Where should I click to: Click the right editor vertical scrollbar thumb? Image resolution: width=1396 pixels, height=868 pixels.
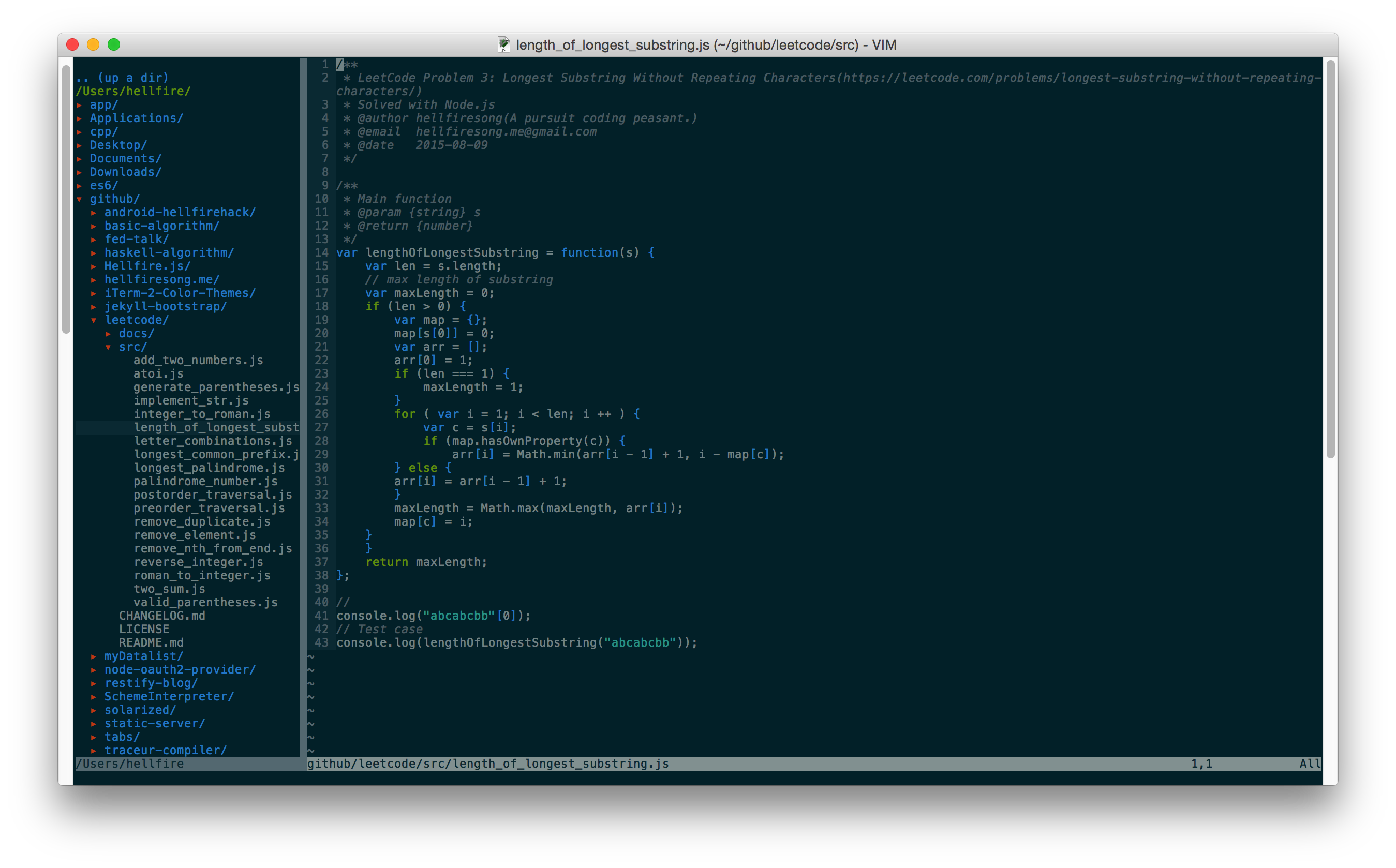point(1330,258)
